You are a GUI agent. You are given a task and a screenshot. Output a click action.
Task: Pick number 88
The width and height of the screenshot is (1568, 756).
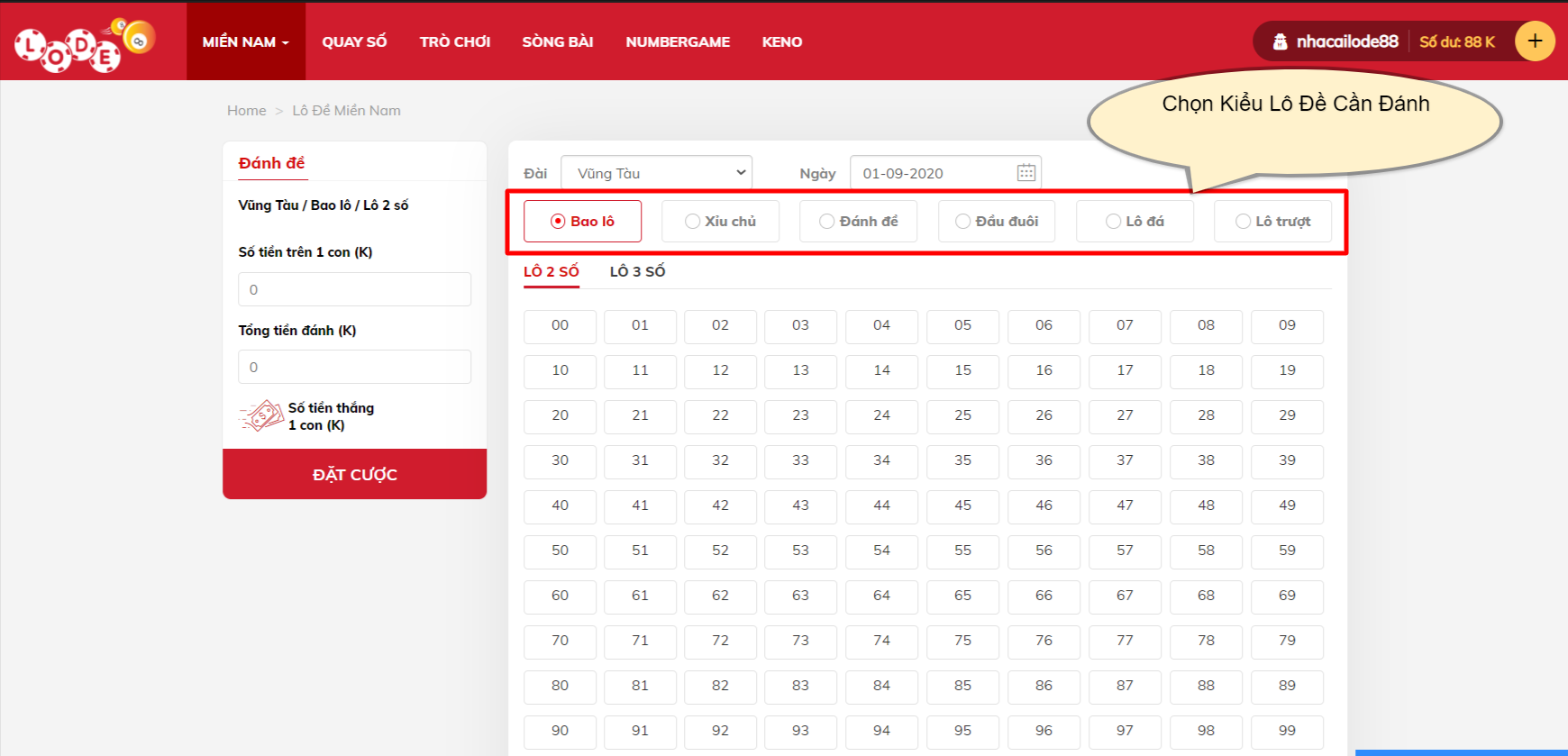pyautogui.click(x=1206, y=687)
